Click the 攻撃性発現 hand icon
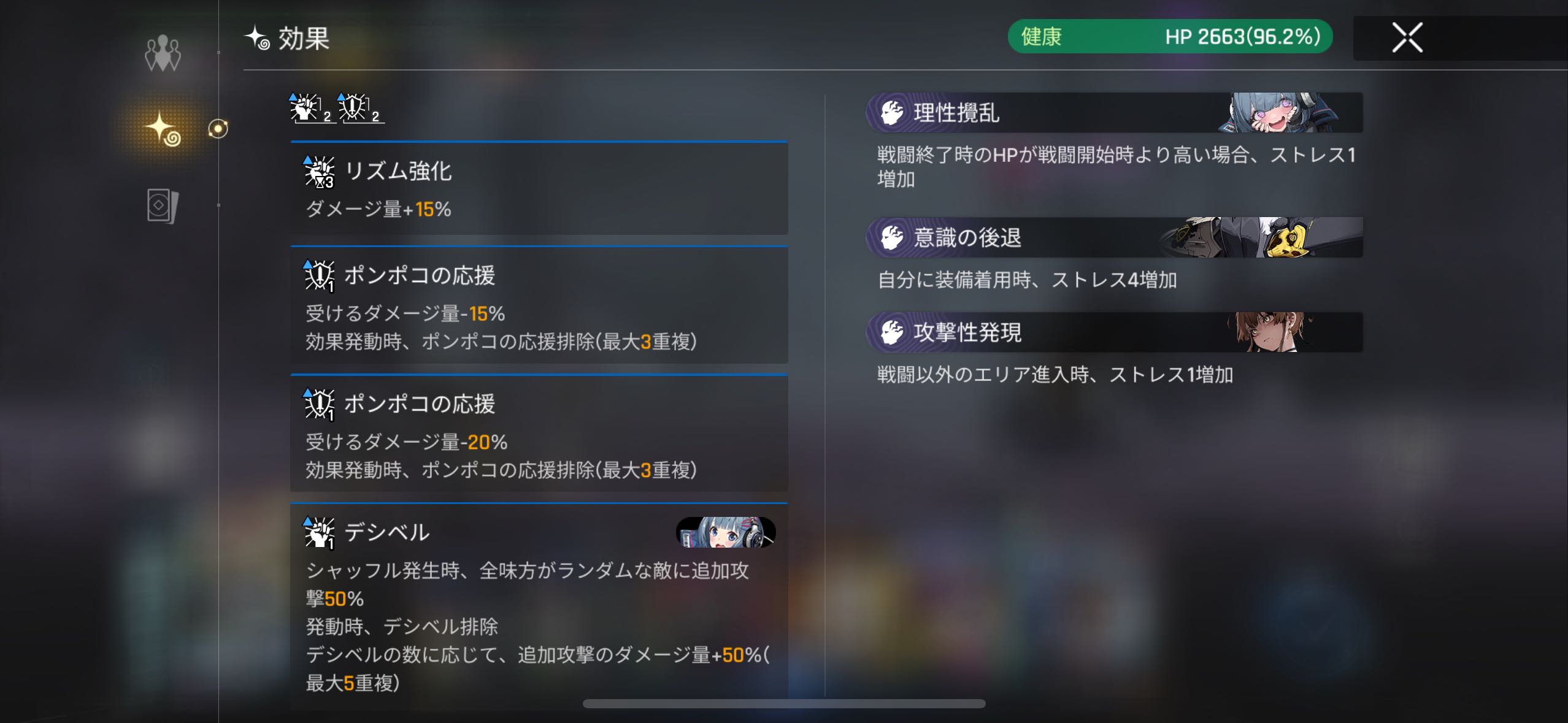This screenshot has height=723, width=1568. point(892,332)
